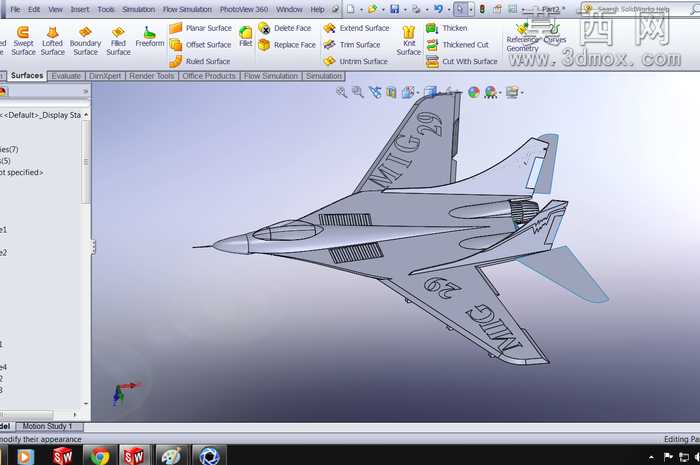
Task: Click the Undo icon in top toolbar
Action: tap(438, 9)
